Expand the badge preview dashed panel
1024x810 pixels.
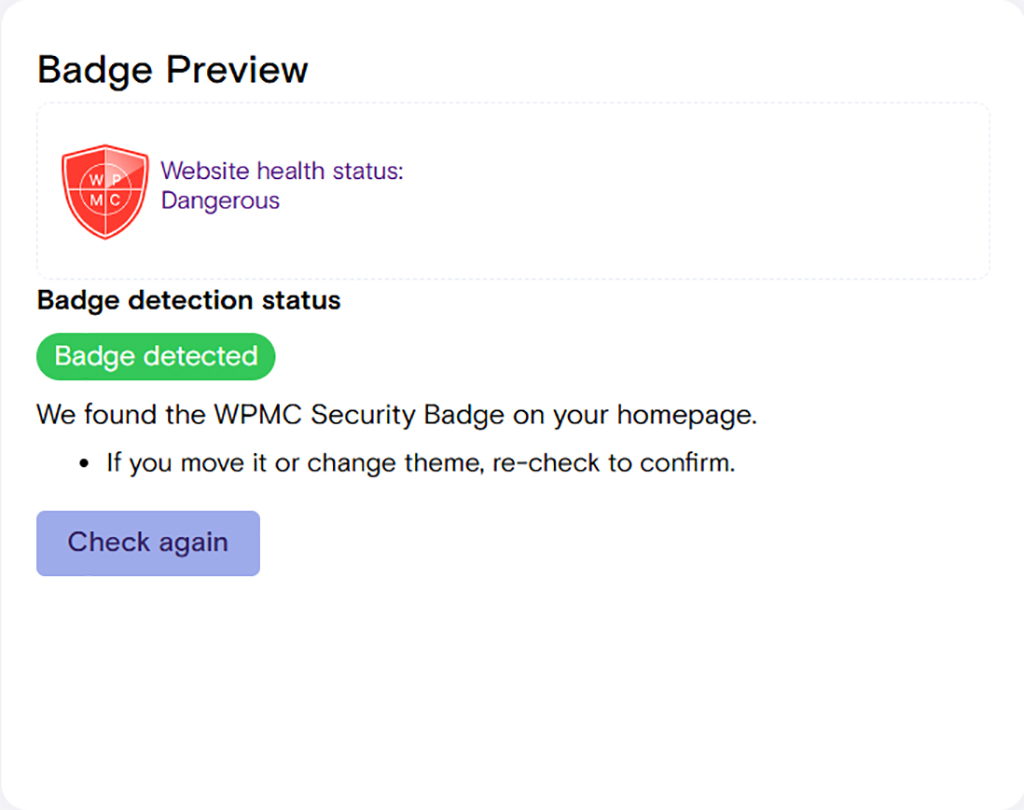[513, 190]
